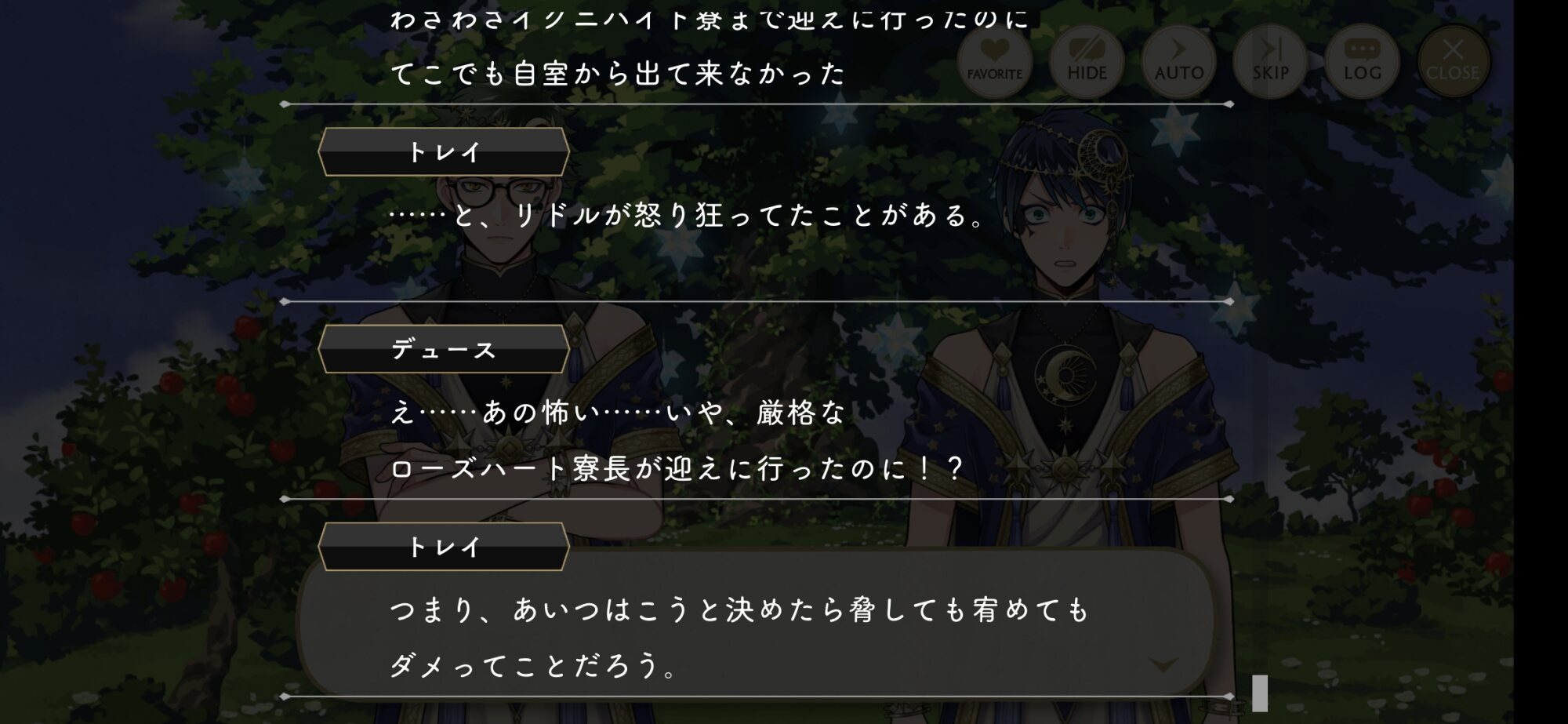Select the scrollbar thumb at bottom right
The image size is (1568, 724).
click(1260, 693)
